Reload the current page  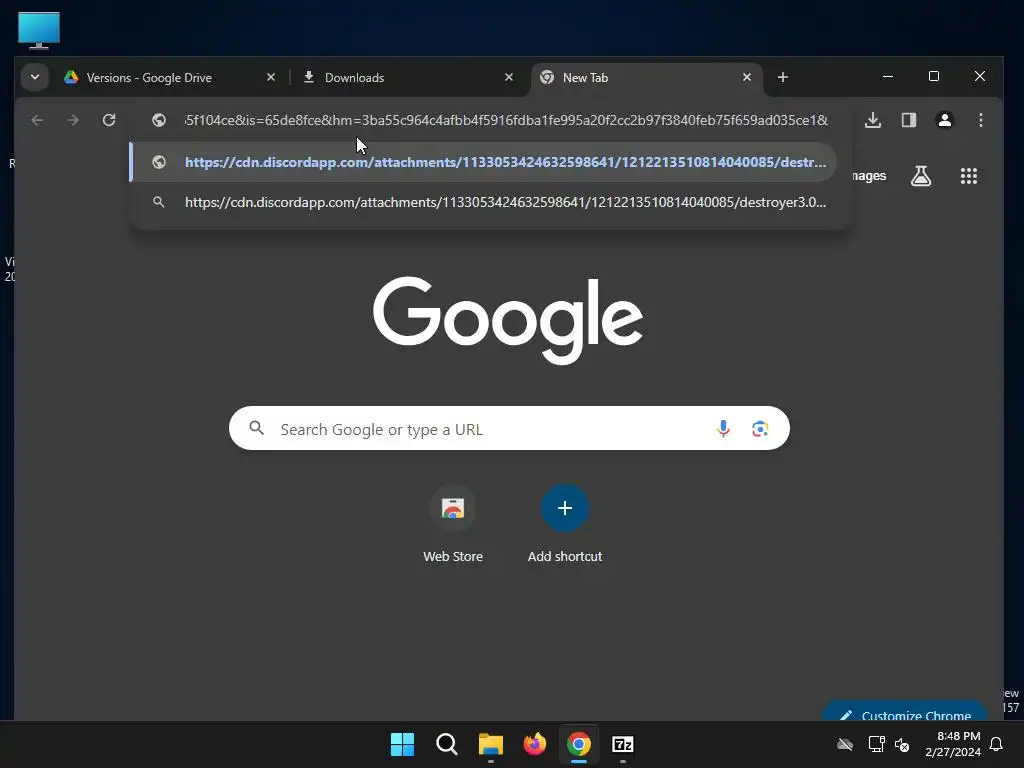[109, 120]
